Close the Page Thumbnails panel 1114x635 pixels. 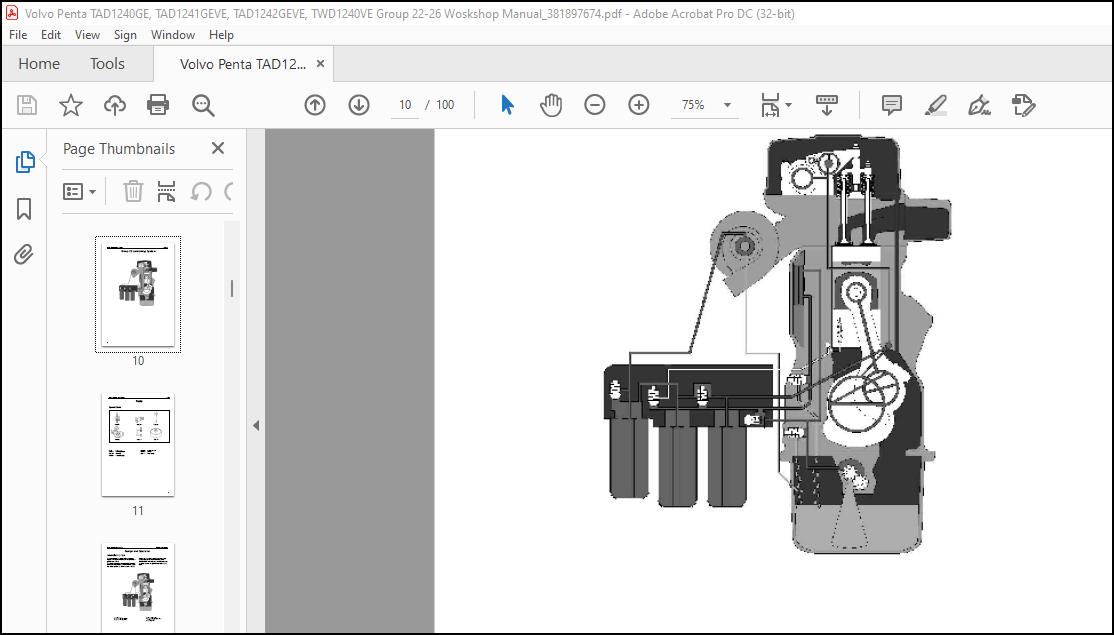tap(218, 148)
